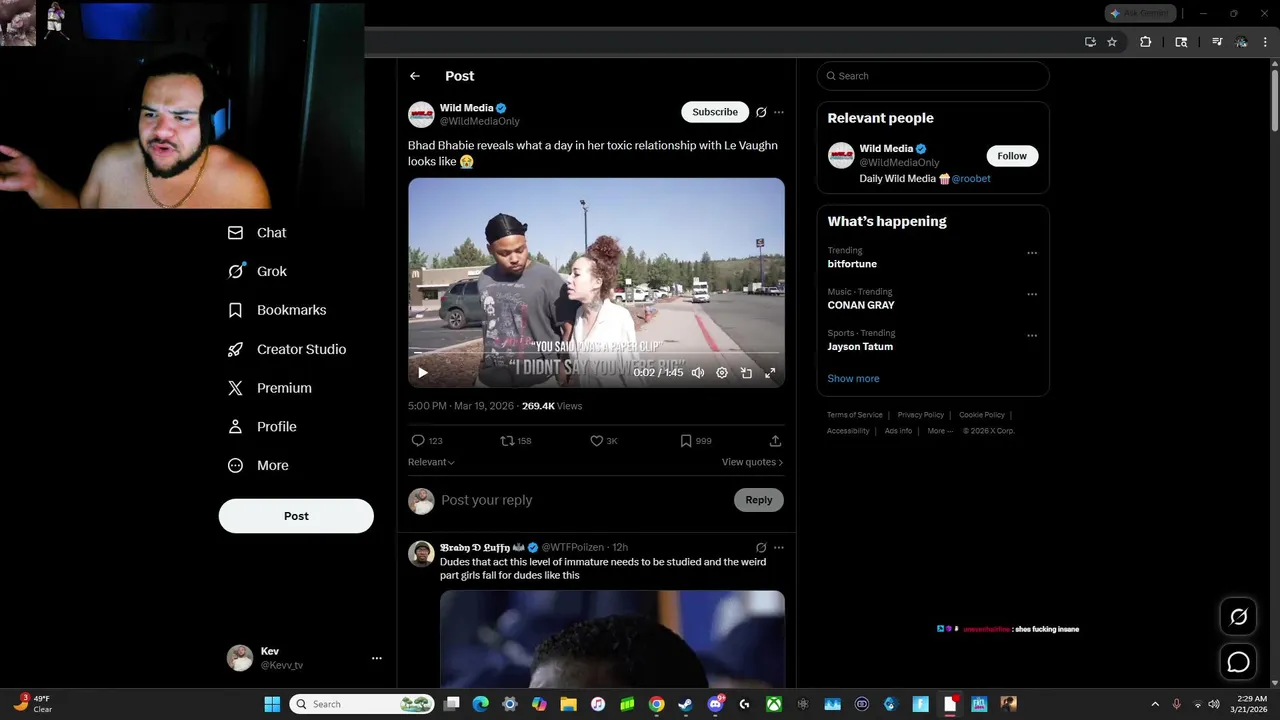Open the Windows Start menu
Screen dimensions: 1280x720
(x=272, y=704)
